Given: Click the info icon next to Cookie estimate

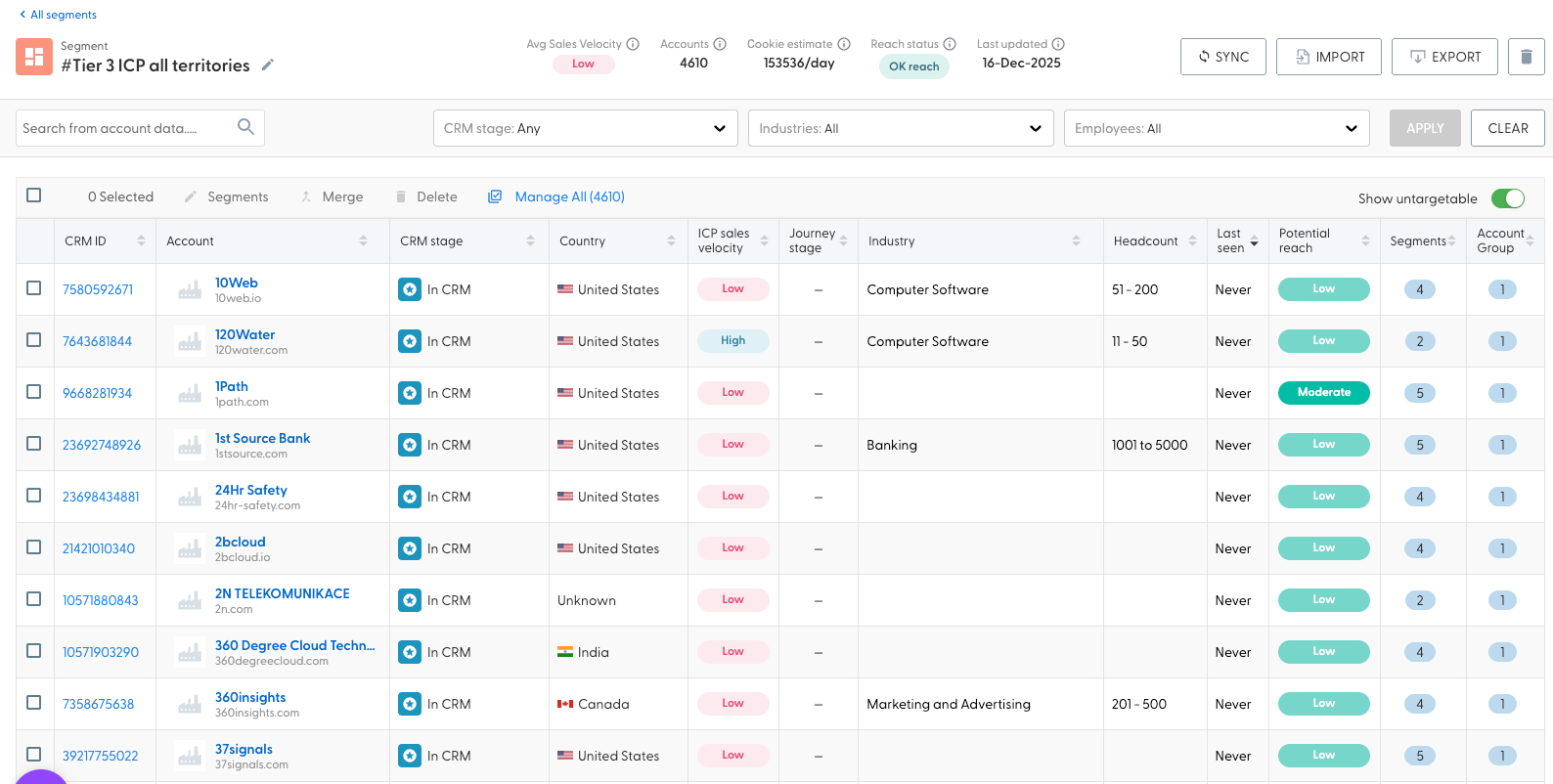Looking at the screenshot, I should point(844,44).
